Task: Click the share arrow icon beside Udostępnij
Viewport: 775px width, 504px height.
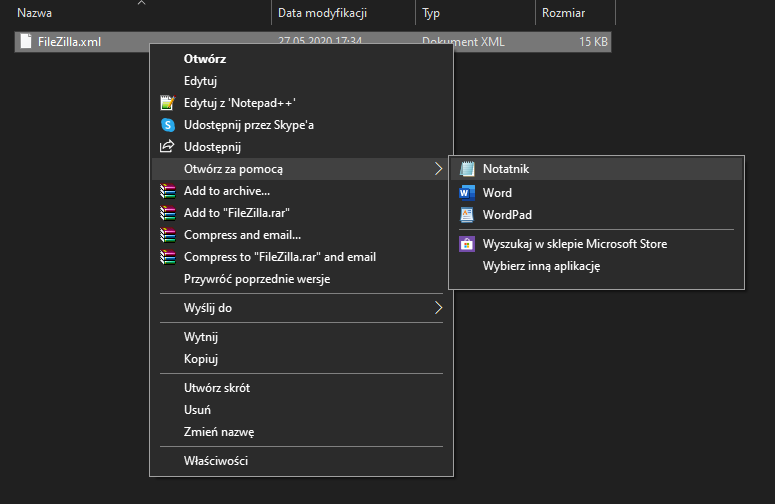Action: pyautogui.click(x=167, y=147)
